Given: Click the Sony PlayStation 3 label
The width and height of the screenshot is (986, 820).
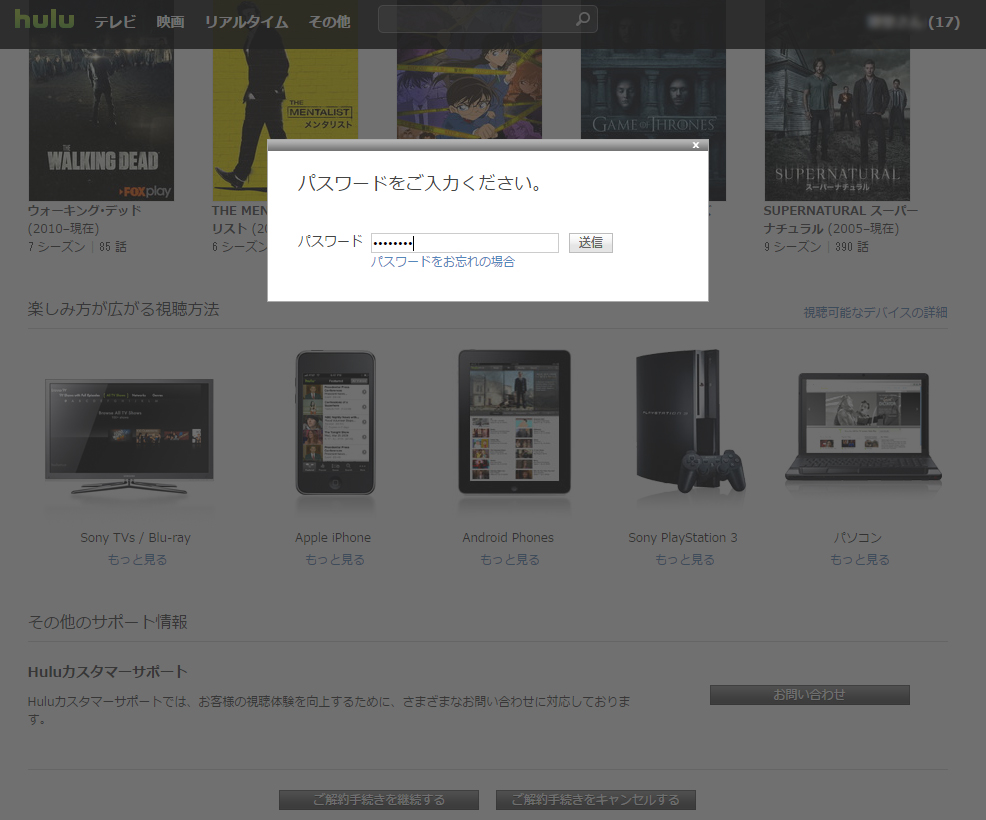Looking at the screenshot, I should click(x=683, y=538).
